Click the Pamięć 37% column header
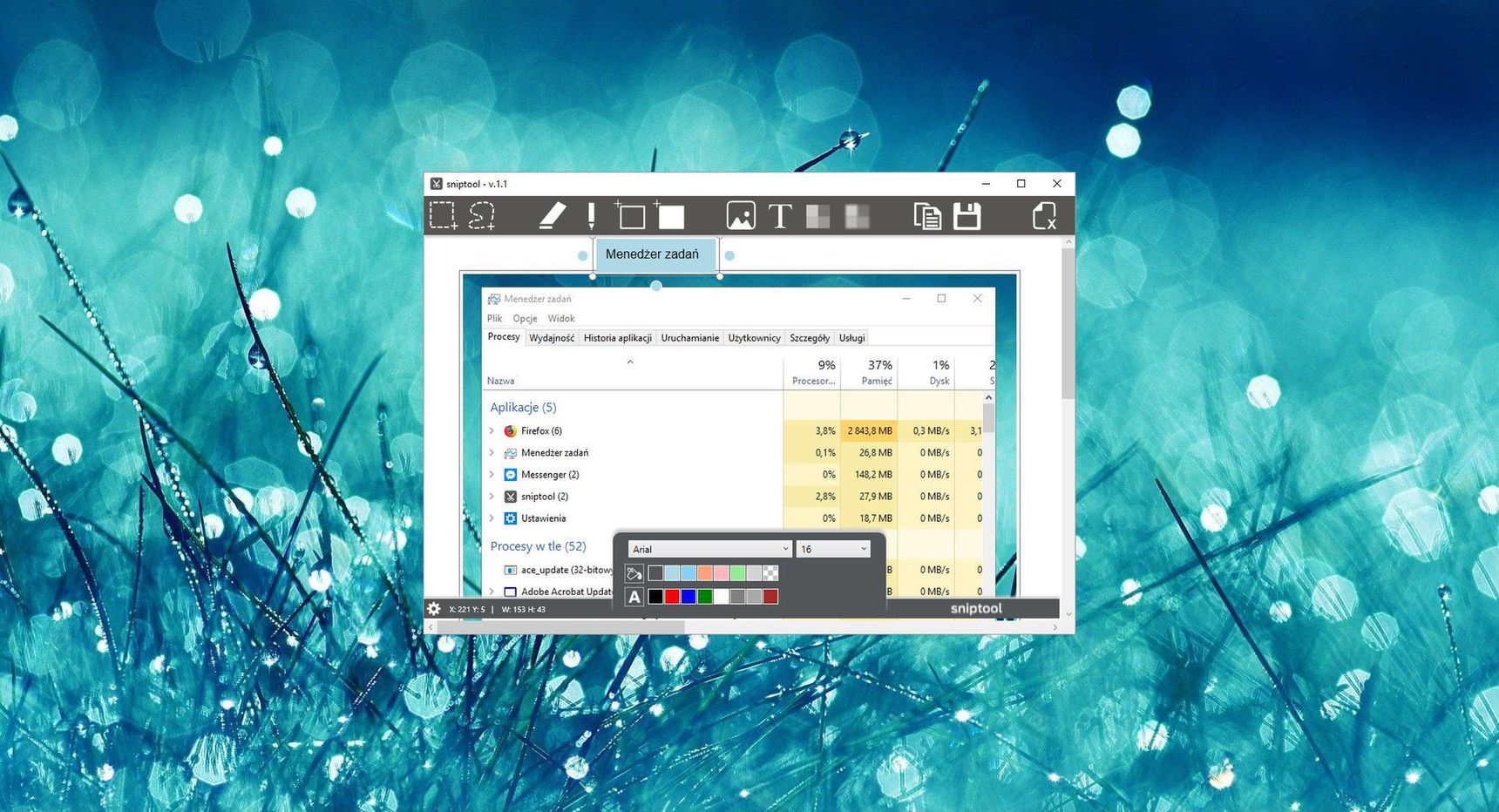Screen dimensions: 1499x812 (870, 372)
